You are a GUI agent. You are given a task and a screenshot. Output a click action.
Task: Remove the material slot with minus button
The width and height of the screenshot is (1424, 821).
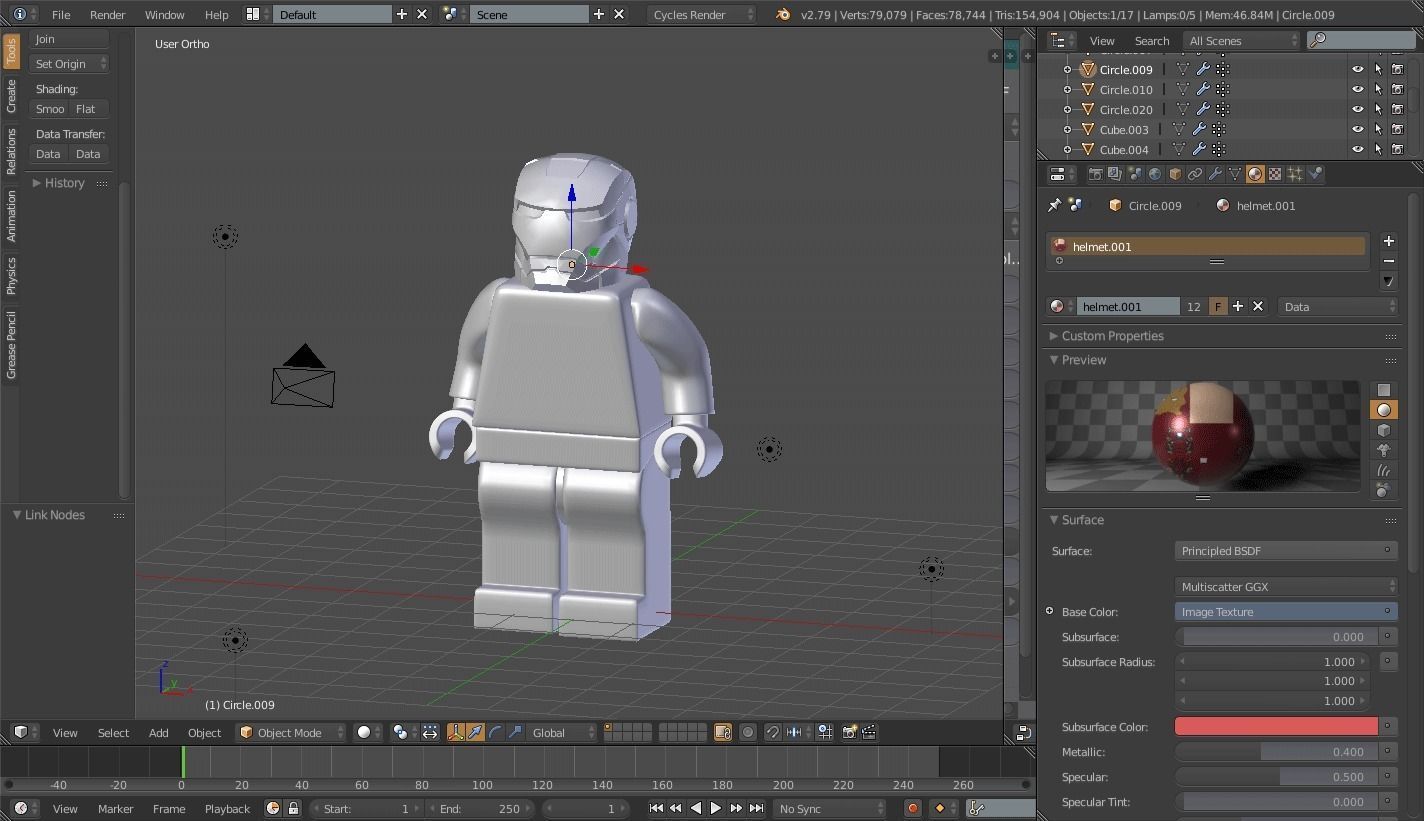(x=1388, y=261)
